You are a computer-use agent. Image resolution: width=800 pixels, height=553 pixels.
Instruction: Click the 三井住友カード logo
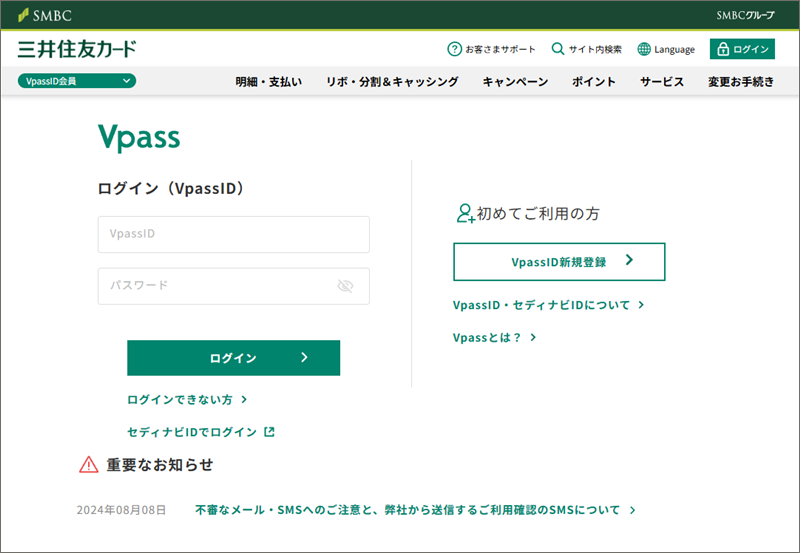tap(77, 49)
